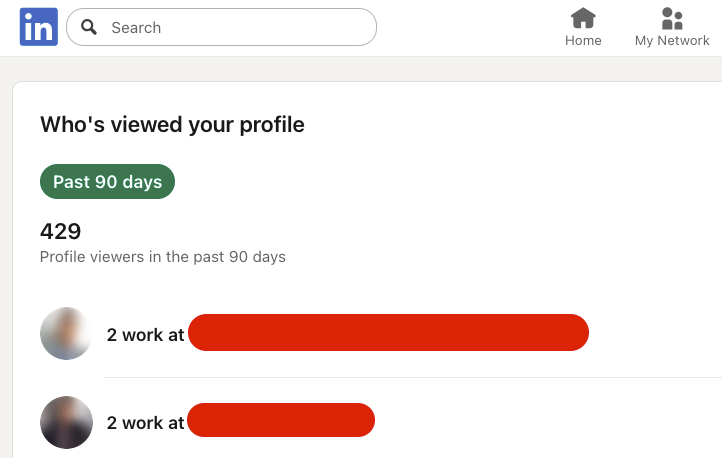The height and width of the screenshot is (458, 722).
Task: Click the "Profile viewers in the past 90 days" caption
Action: [x=162, y=257]
